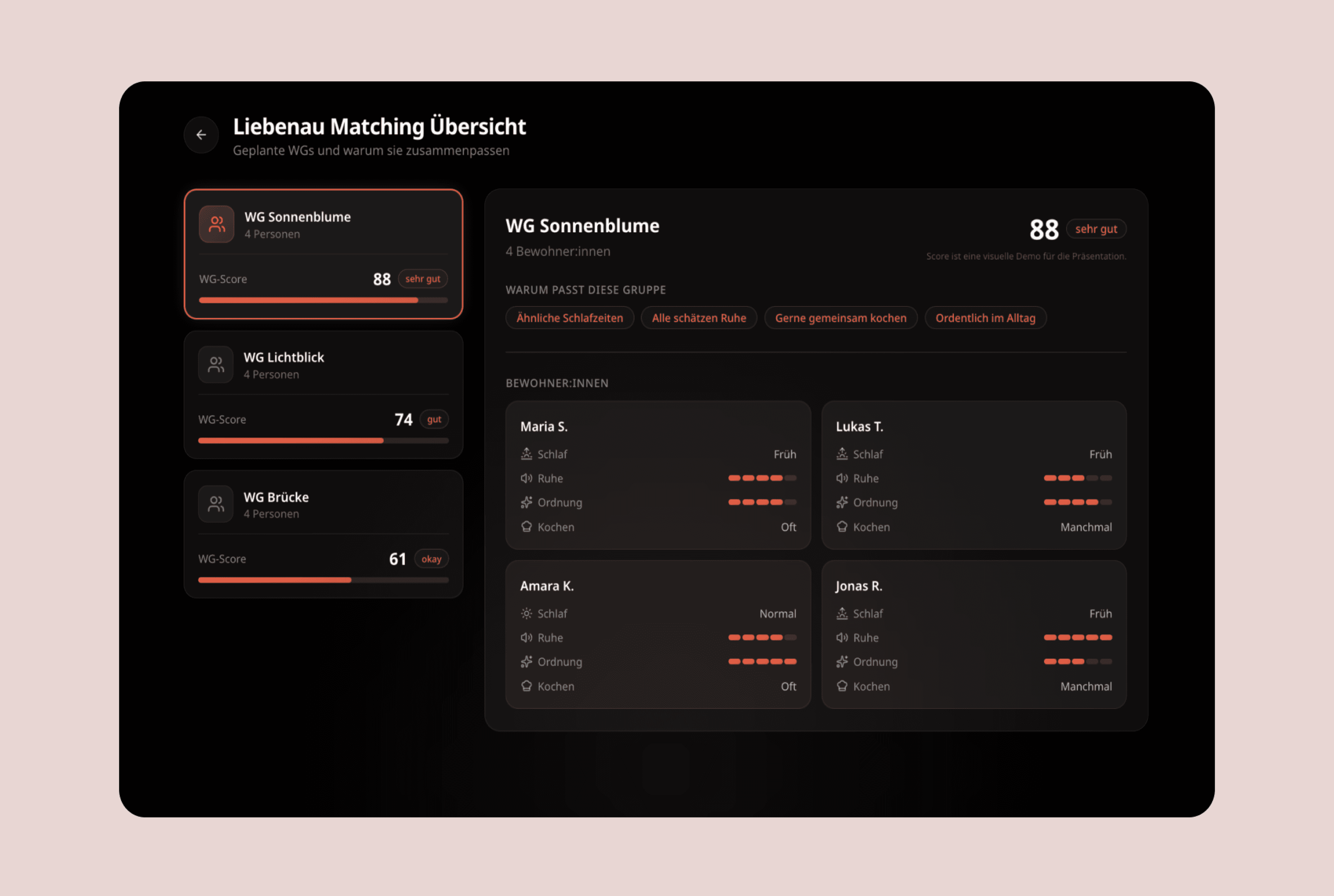Click the Gerne gemeinsam kochen tag
The width and height of the screenshot is (1334, 896).
coord(840,318)
